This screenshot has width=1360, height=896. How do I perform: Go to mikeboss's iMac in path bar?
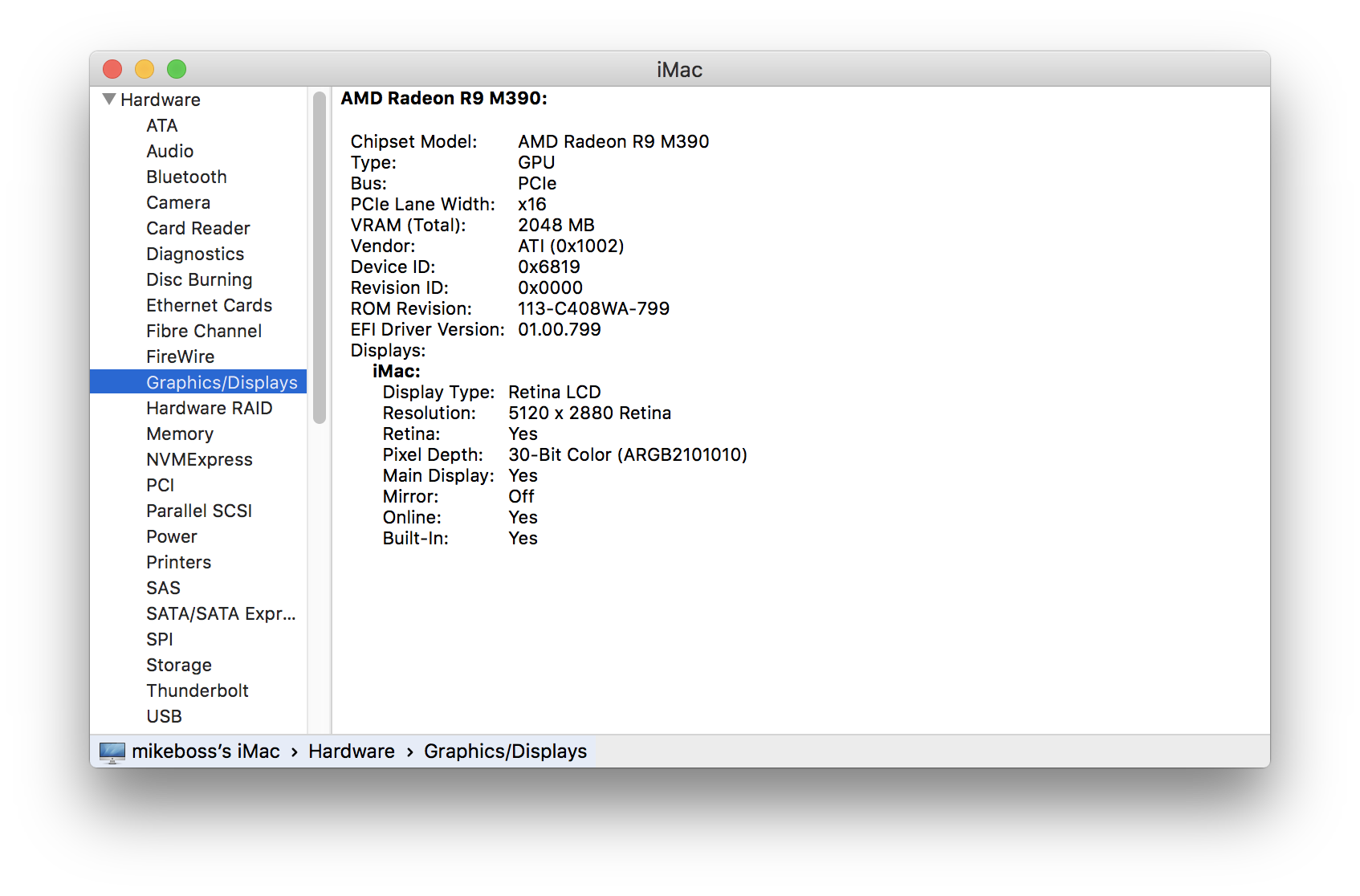pos(206,751)
